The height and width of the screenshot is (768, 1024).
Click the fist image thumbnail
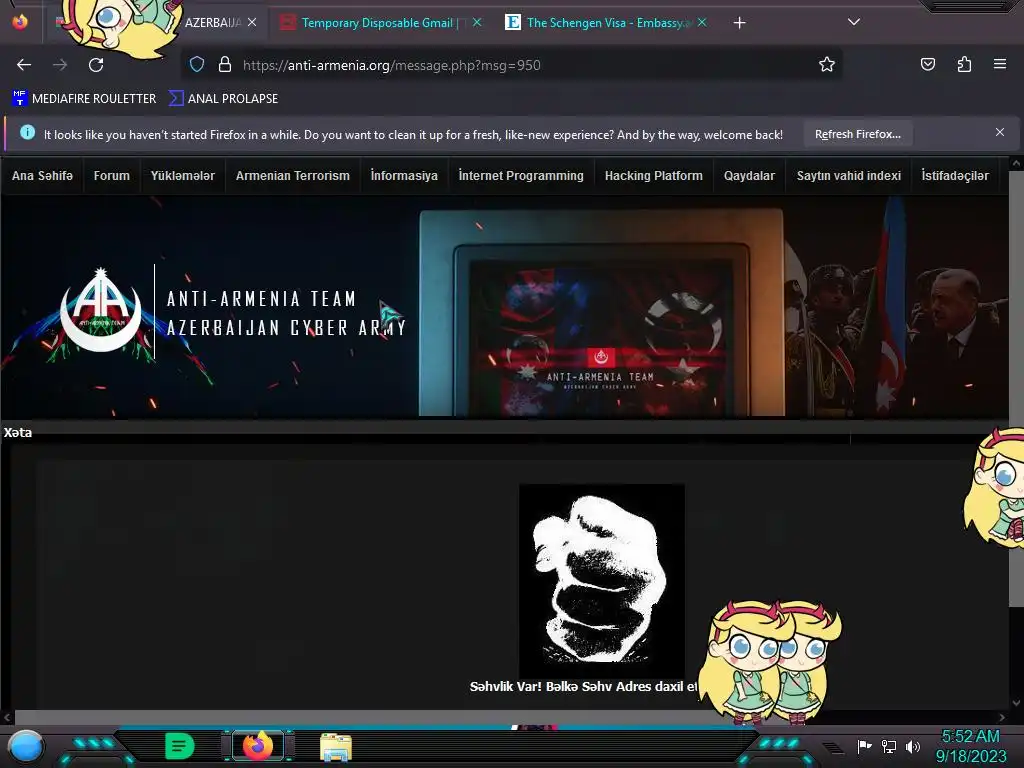tap(601, 580)
